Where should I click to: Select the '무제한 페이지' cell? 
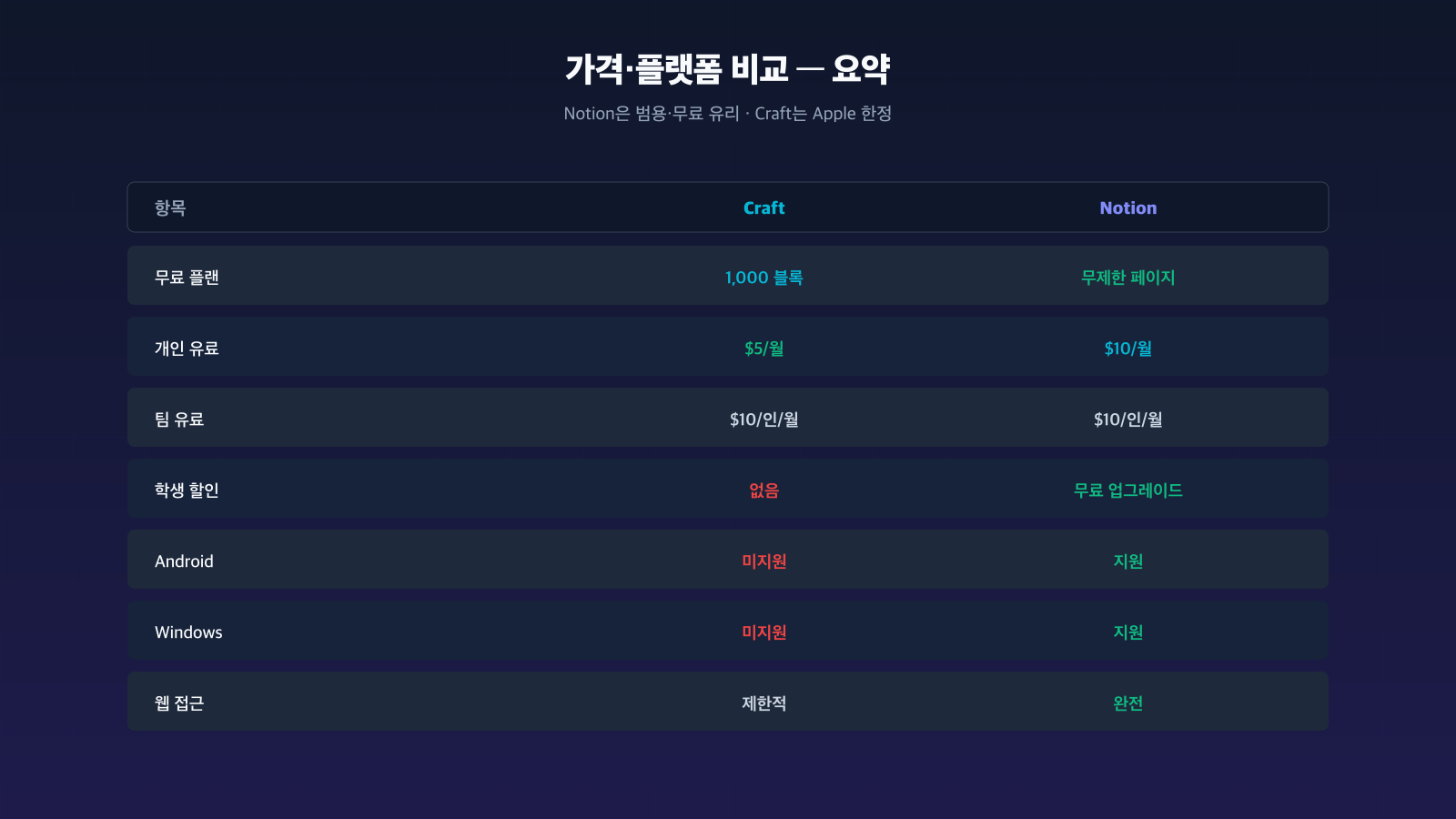click(1127, 278)
